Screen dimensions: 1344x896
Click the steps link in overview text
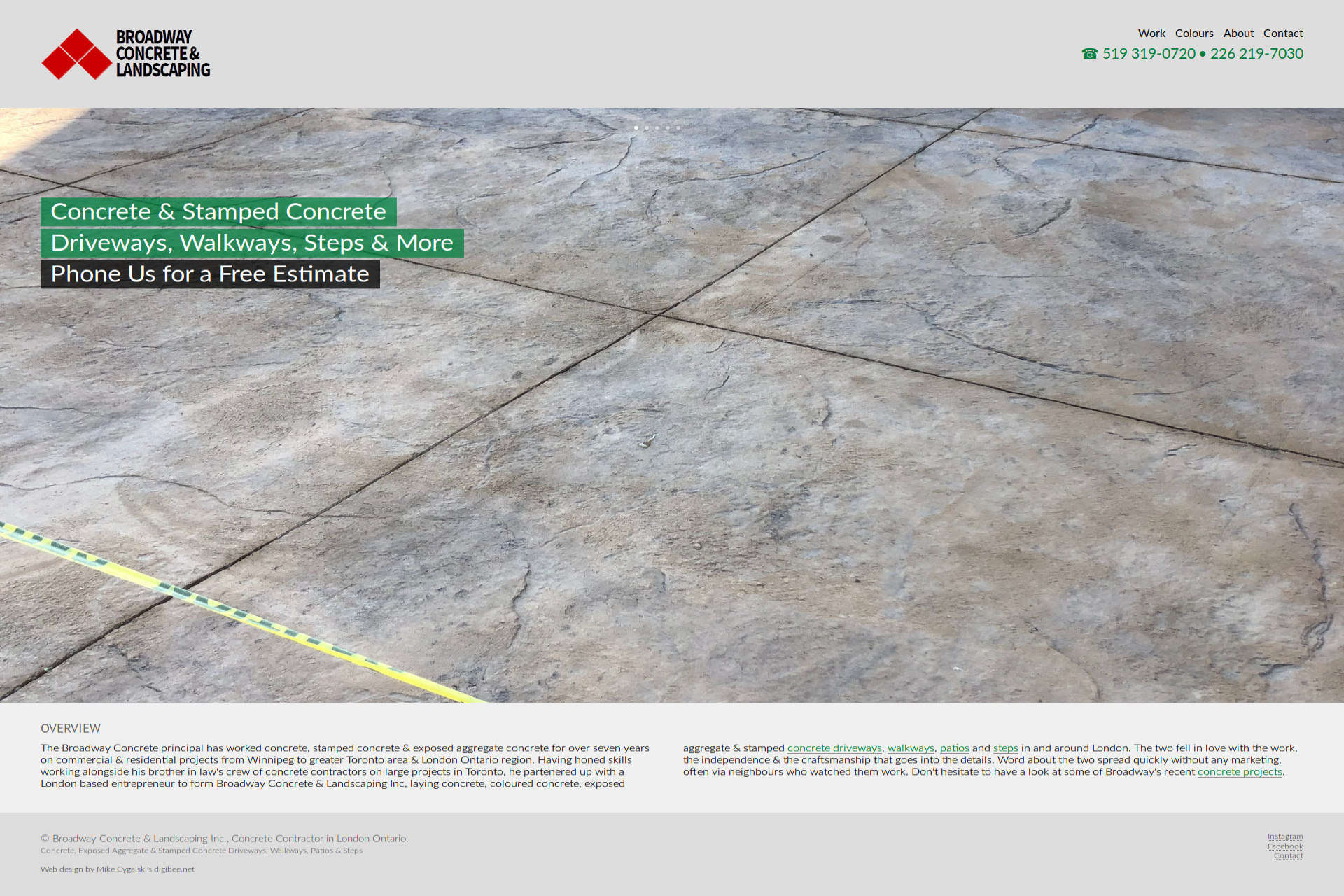1005,748
